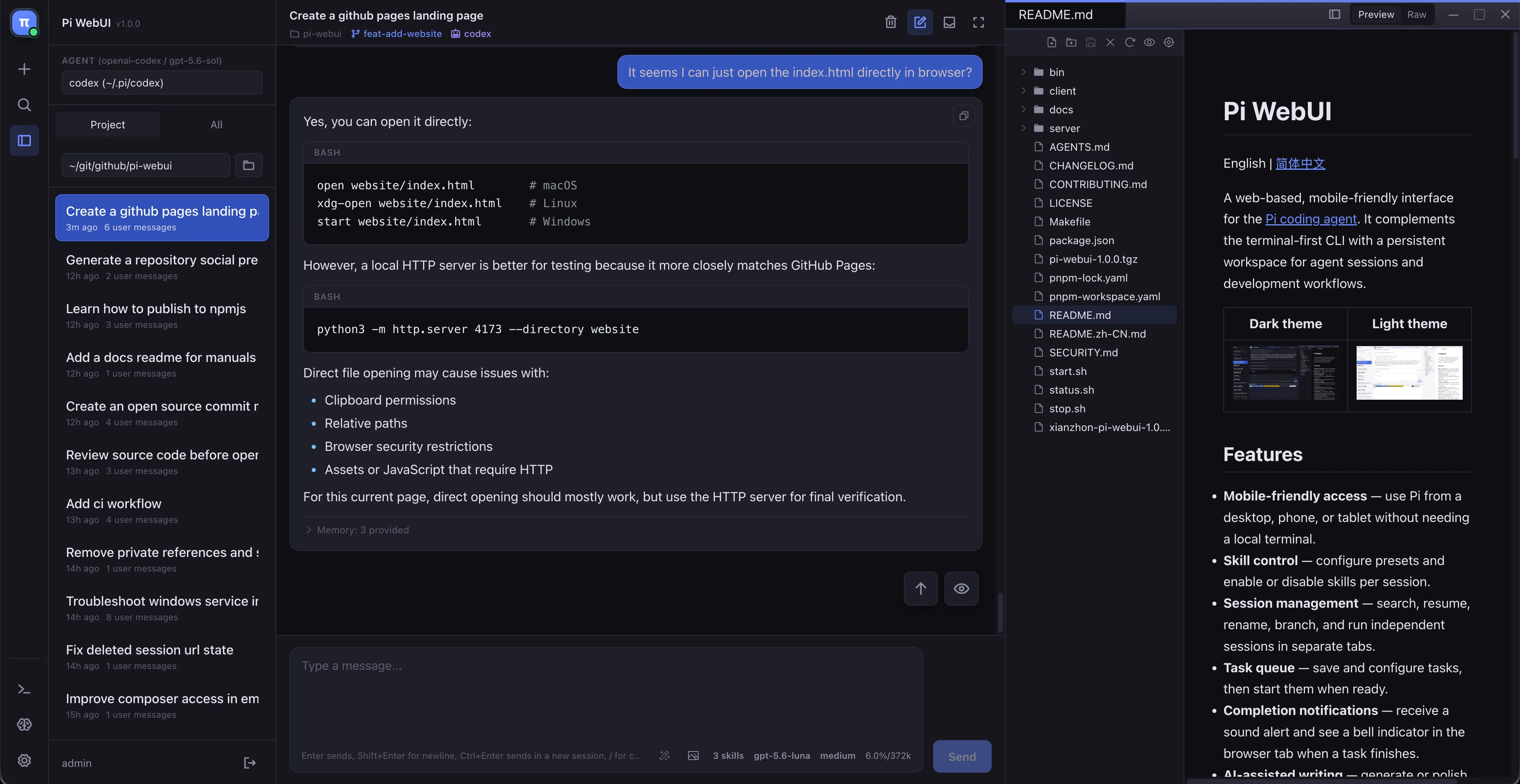1520x784 pixels.
Task: Click the magic wand AI-writing icon
Action: (x=664, y=756)
